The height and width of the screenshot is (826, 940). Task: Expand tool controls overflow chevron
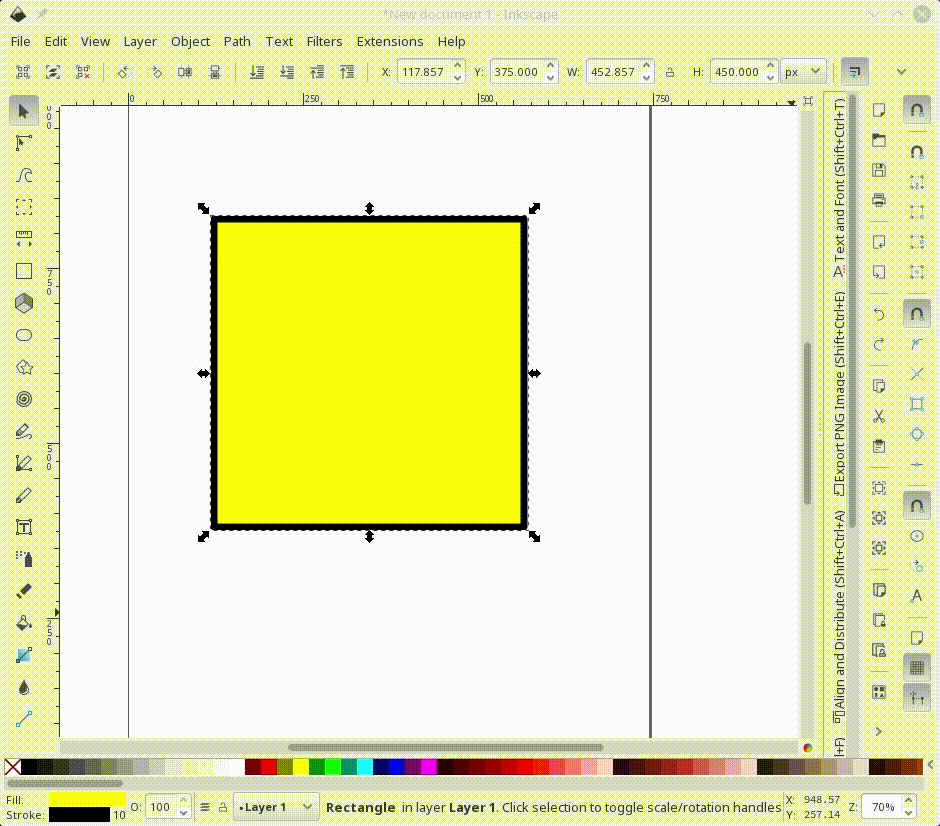click(x=901, y=72)
